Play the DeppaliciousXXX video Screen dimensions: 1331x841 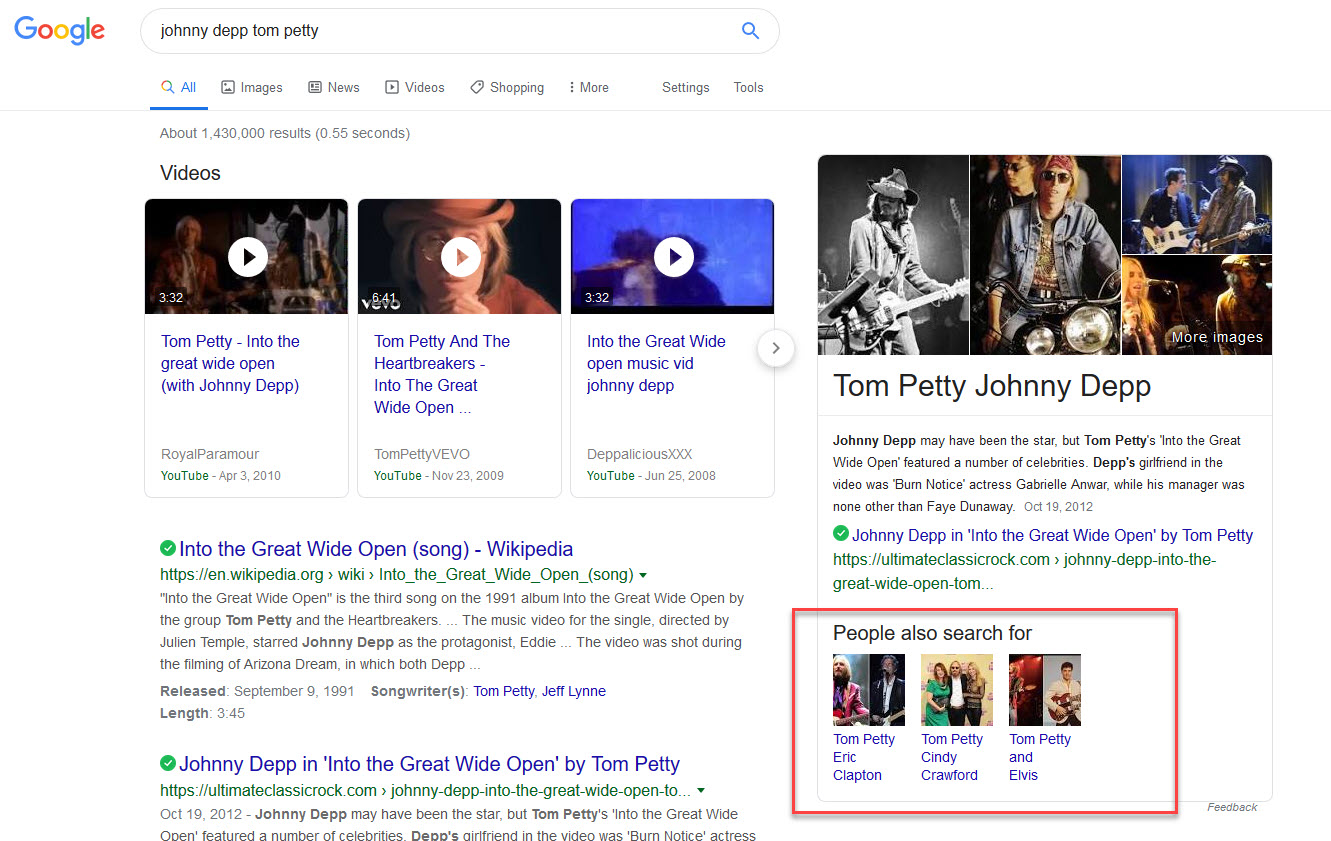(x=673, y=257)
